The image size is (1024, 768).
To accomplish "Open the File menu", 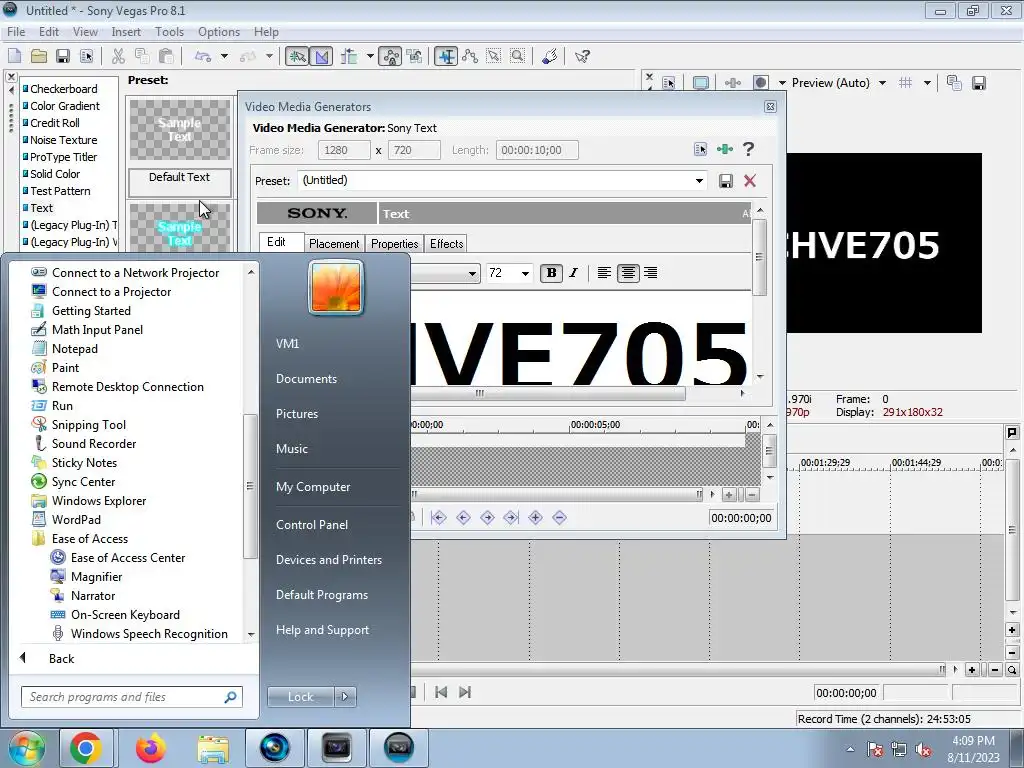I will 16,31.
